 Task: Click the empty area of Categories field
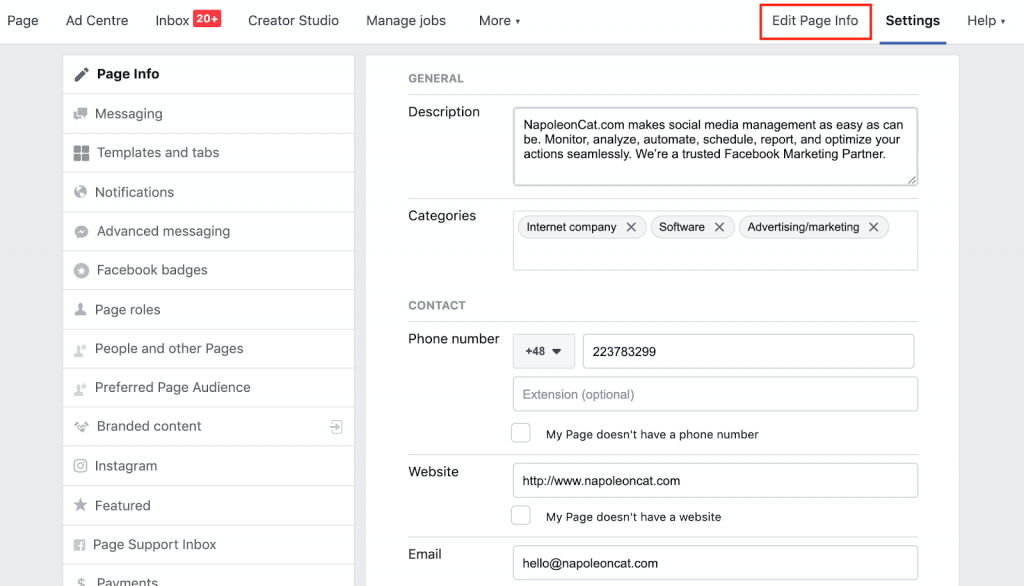click(715, 255)
